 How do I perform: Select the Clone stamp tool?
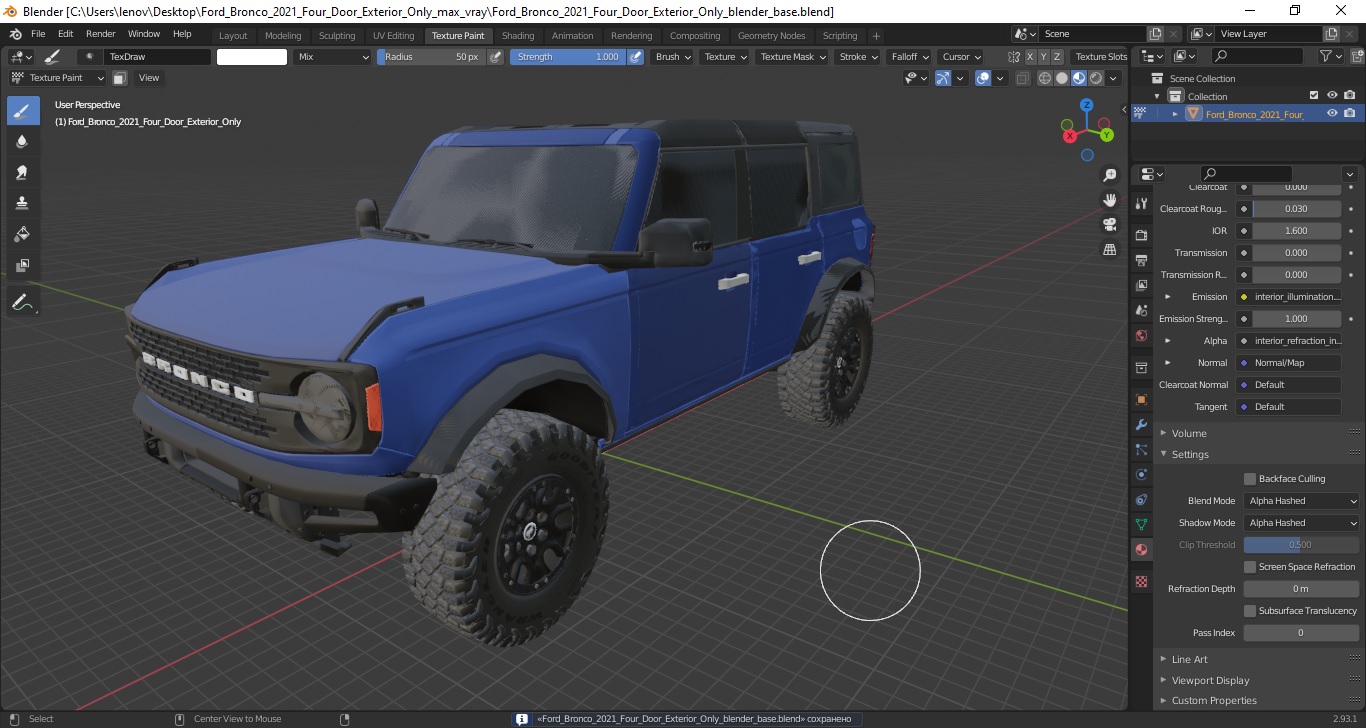[23, 203]
